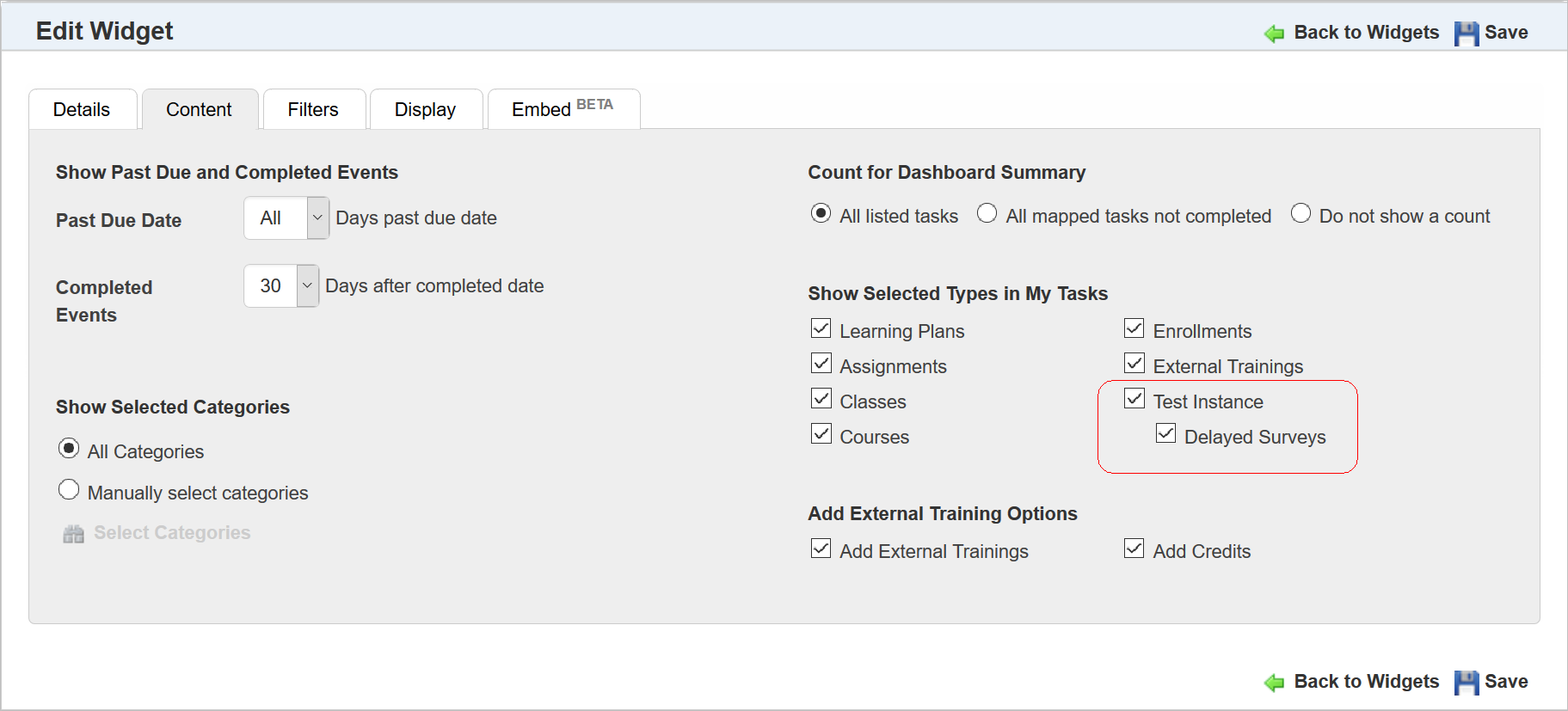Viewport: 1568px width, 711px height.
Task: Disable the Add Credits checkbox
Action: 1134,549
